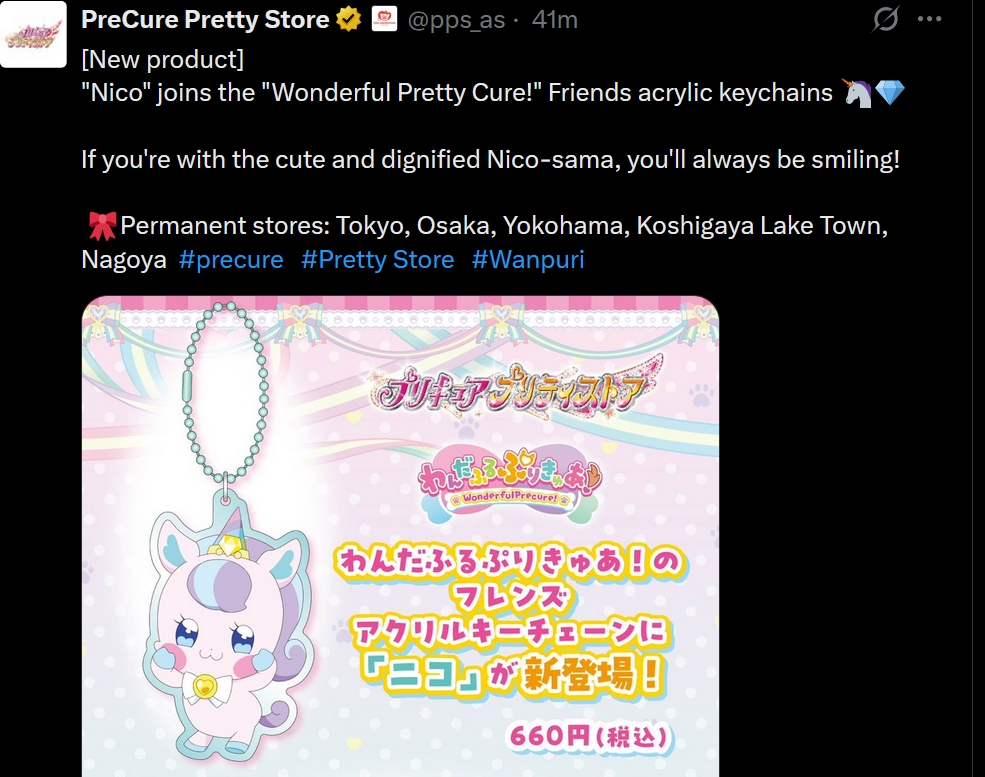The width and height of the screenshot is (985, 777).
Task: Click the sentence about smiling with Nico-sama
Action: [491, 160]
